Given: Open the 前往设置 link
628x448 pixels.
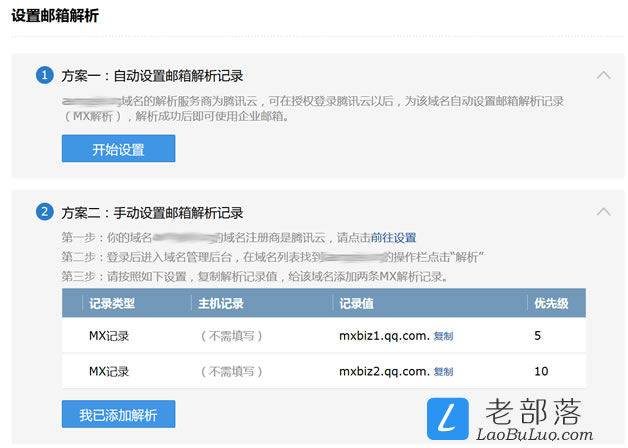Looking at the screenshot, I should tap(393, 238).
